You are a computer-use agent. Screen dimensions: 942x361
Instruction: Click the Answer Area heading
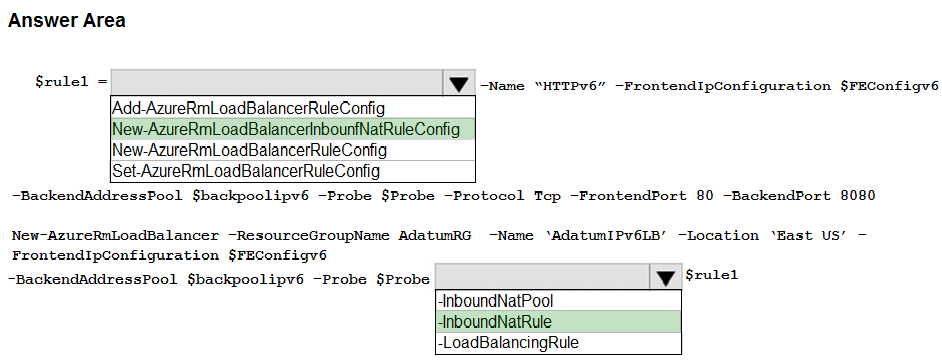pos(67,20)
